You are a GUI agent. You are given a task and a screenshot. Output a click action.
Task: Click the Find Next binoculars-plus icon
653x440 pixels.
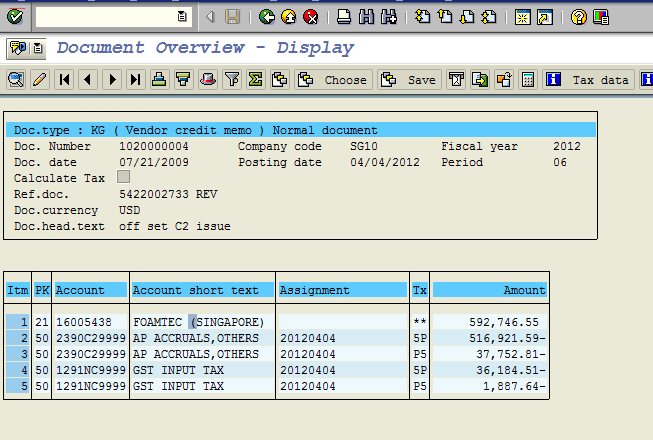389,17
